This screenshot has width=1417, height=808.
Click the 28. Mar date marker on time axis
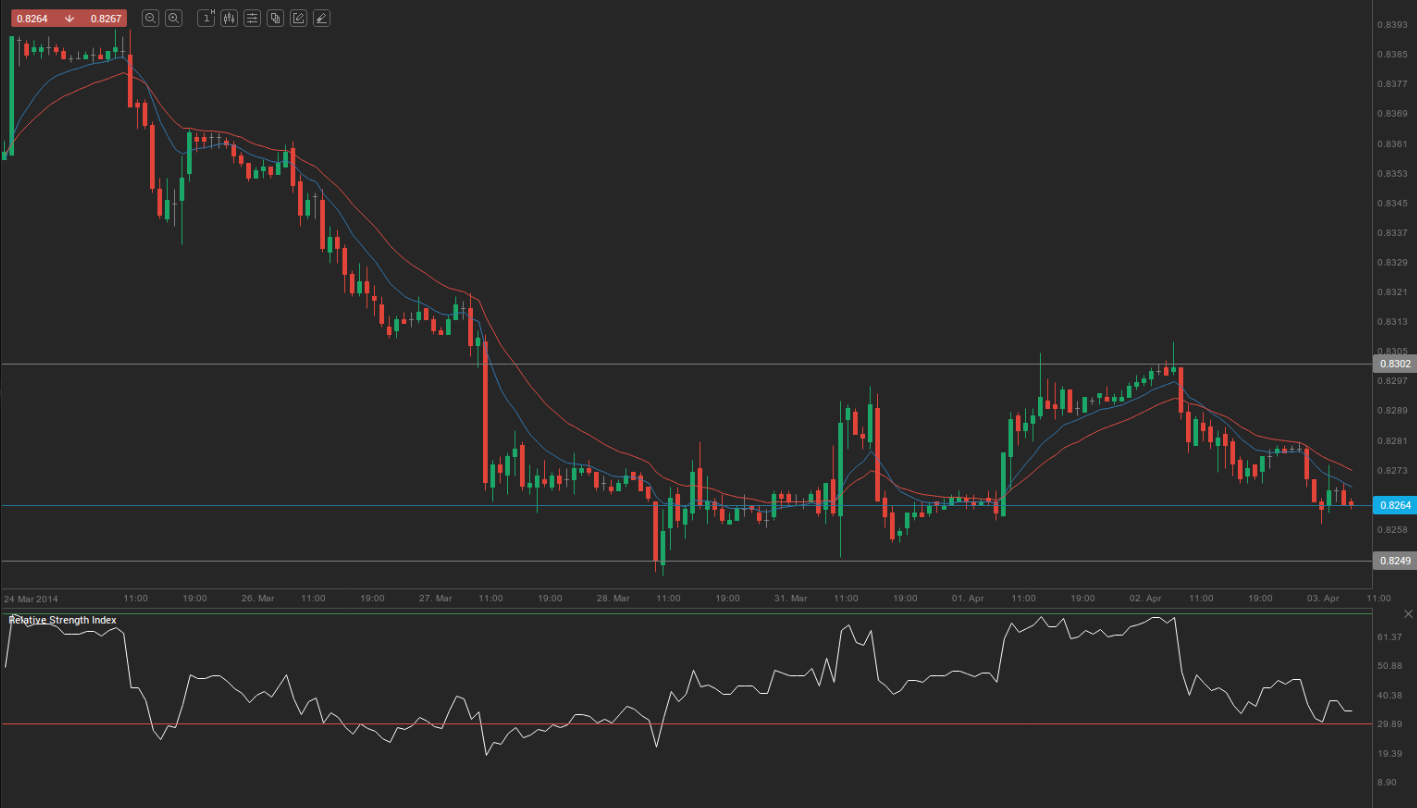click(613, 598)
